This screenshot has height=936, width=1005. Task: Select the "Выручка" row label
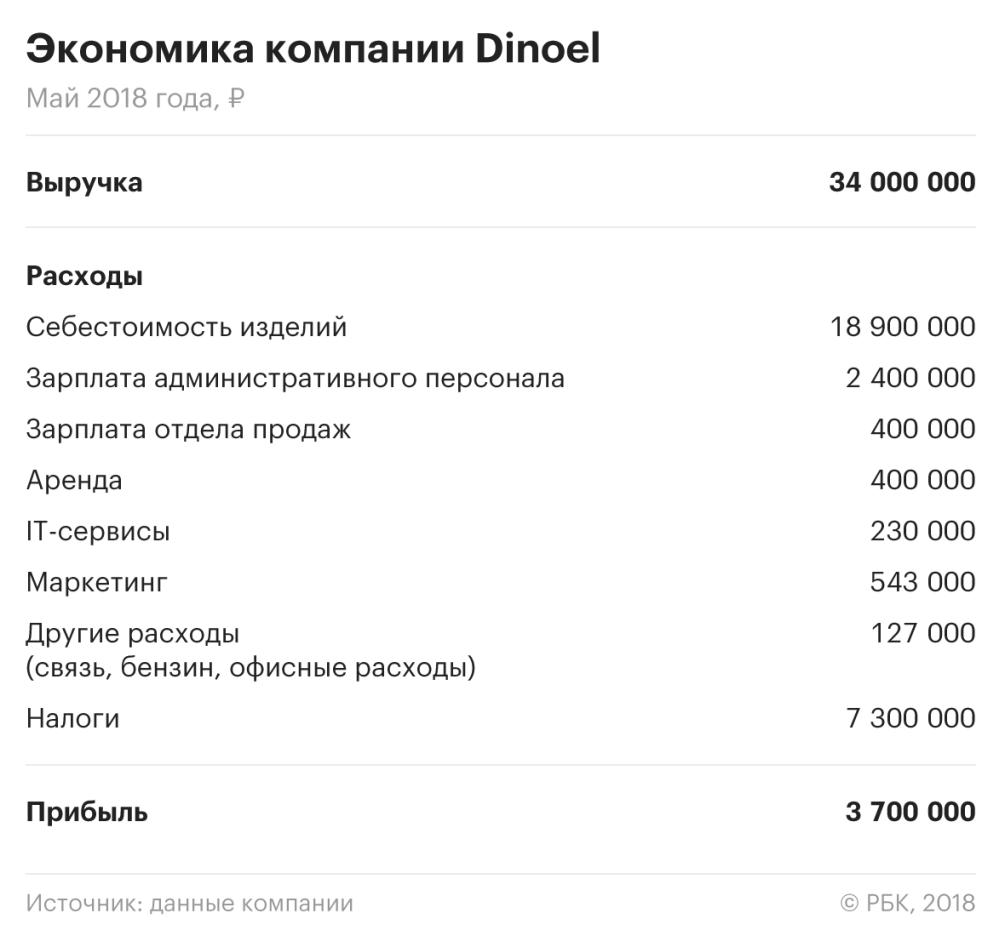coord(84,182)
